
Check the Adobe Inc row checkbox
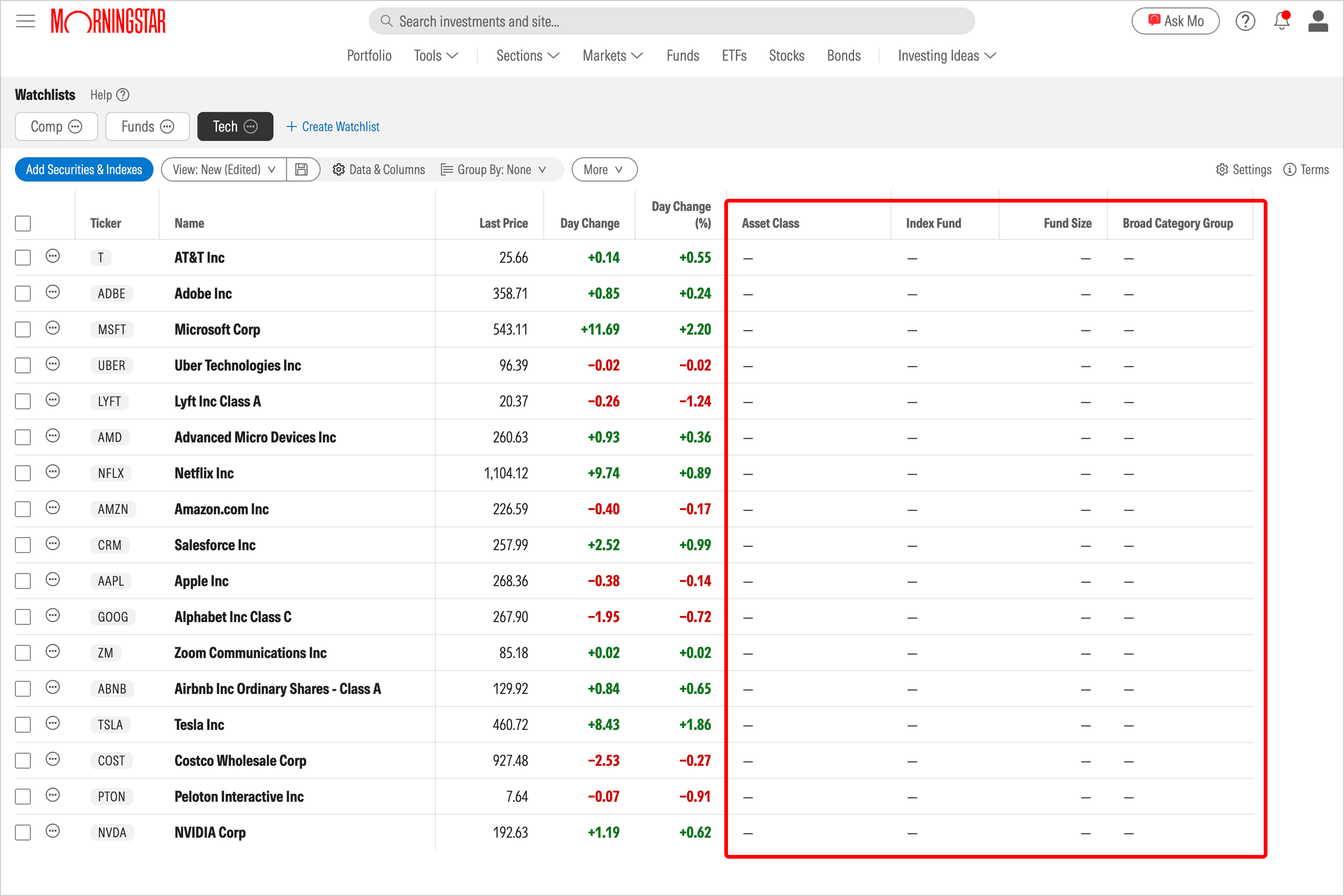pos(23,294)
